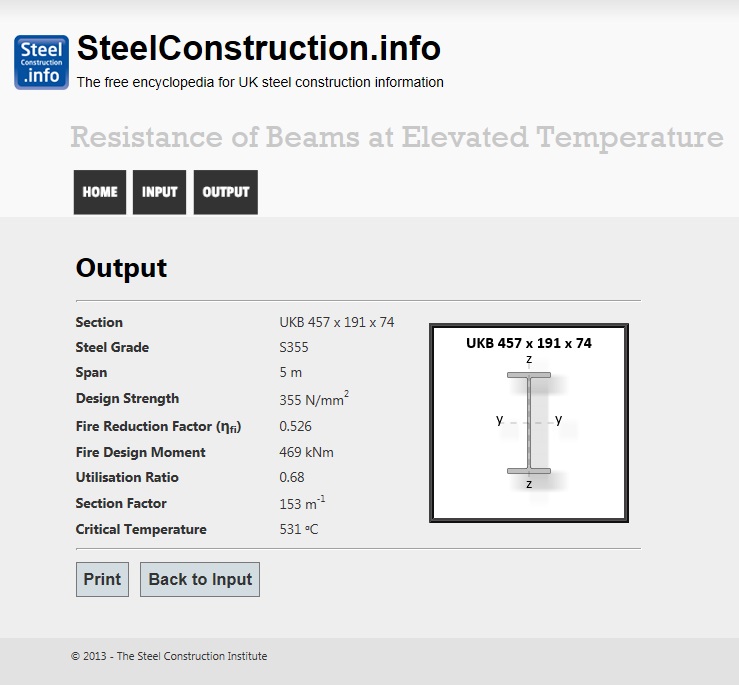Click the section factor value 153 m⁻¹

302,504
